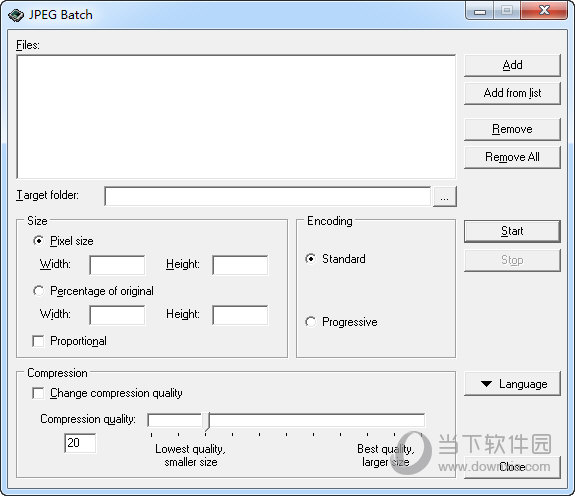The image size is (575, 496).
Task: Click Remove All button
Action: pos(512,157)
